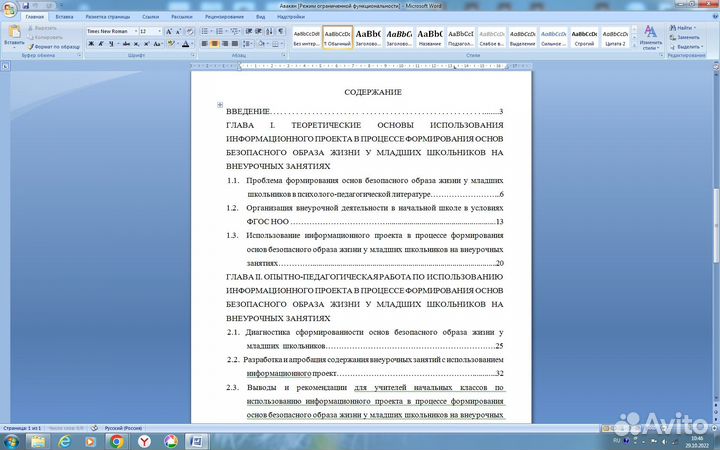
Task: Clear formatting with the eraser icon
Action: tap(190, 31)
